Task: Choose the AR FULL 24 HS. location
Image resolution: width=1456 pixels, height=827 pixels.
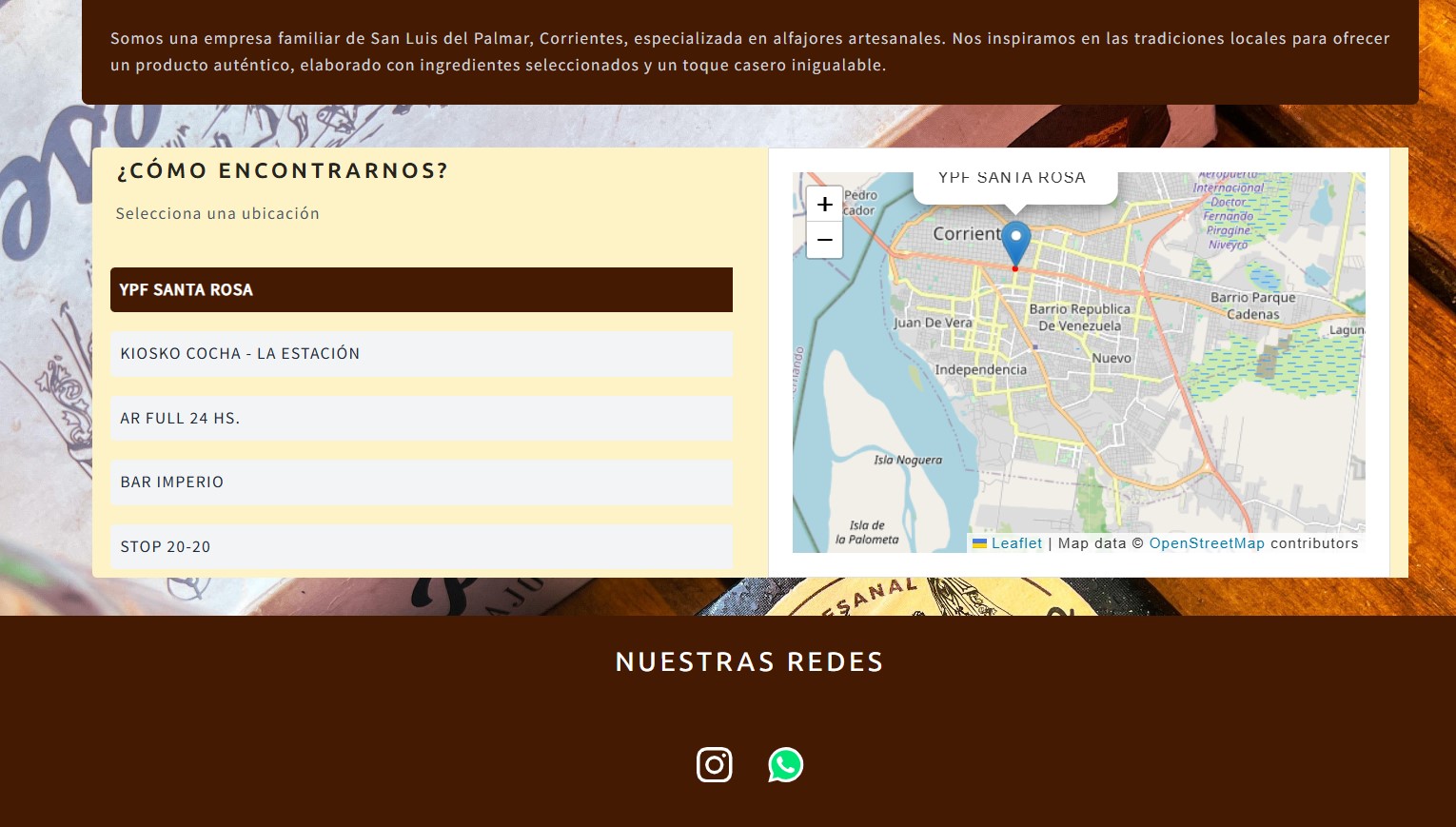Action: point(421,419)
